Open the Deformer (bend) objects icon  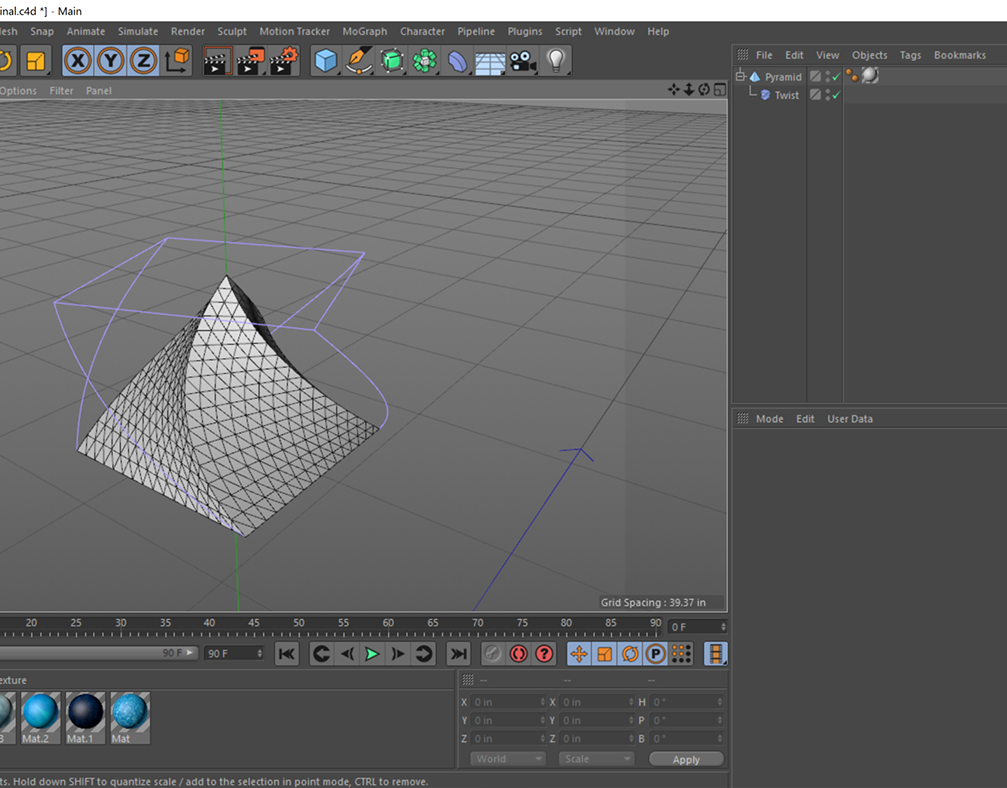pos(456,62)
